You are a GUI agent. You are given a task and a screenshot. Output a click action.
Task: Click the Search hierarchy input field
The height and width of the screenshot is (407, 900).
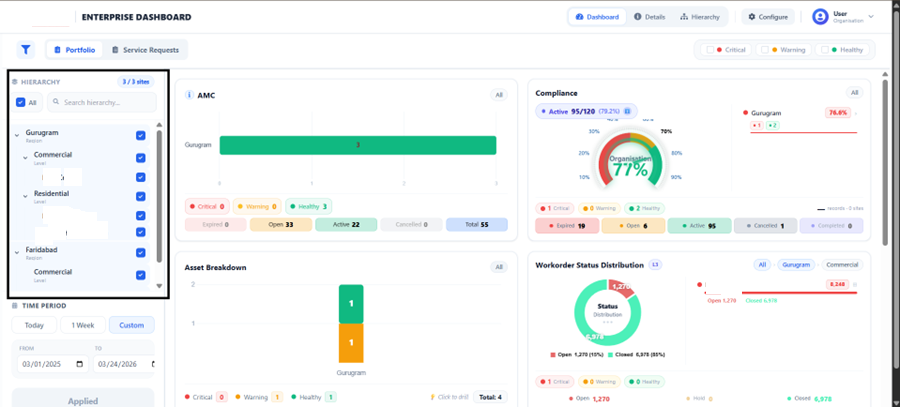105,102
